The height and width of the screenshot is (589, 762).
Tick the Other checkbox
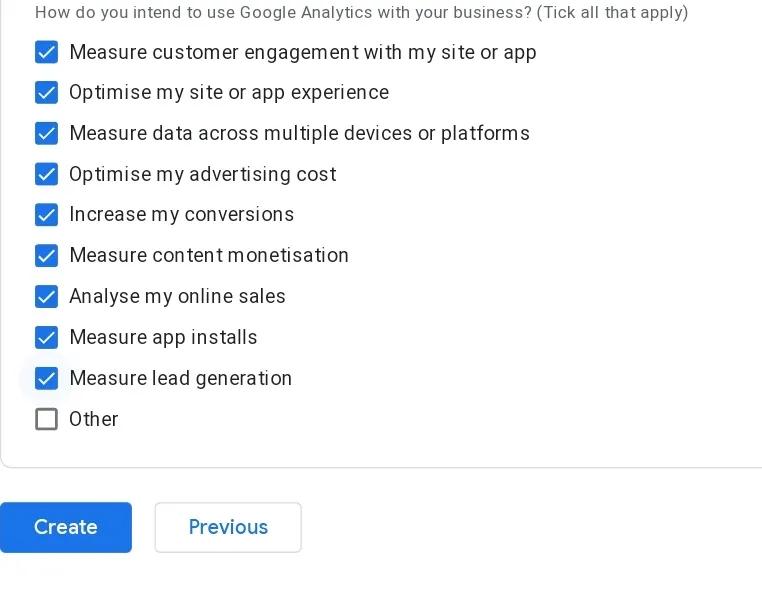point(47,419)
